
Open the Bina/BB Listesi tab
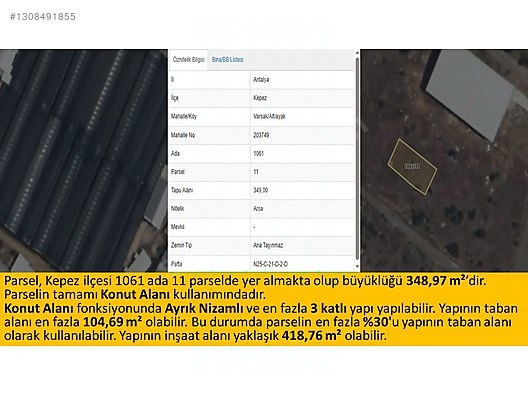[228, 60]
